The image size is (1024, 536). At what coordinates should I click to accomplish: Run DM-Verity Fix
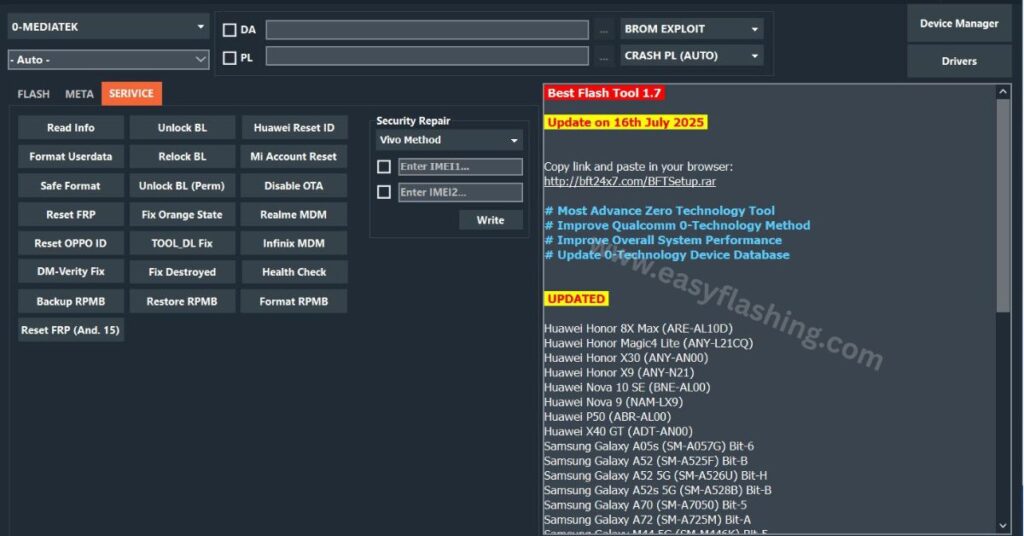point(71,272)
